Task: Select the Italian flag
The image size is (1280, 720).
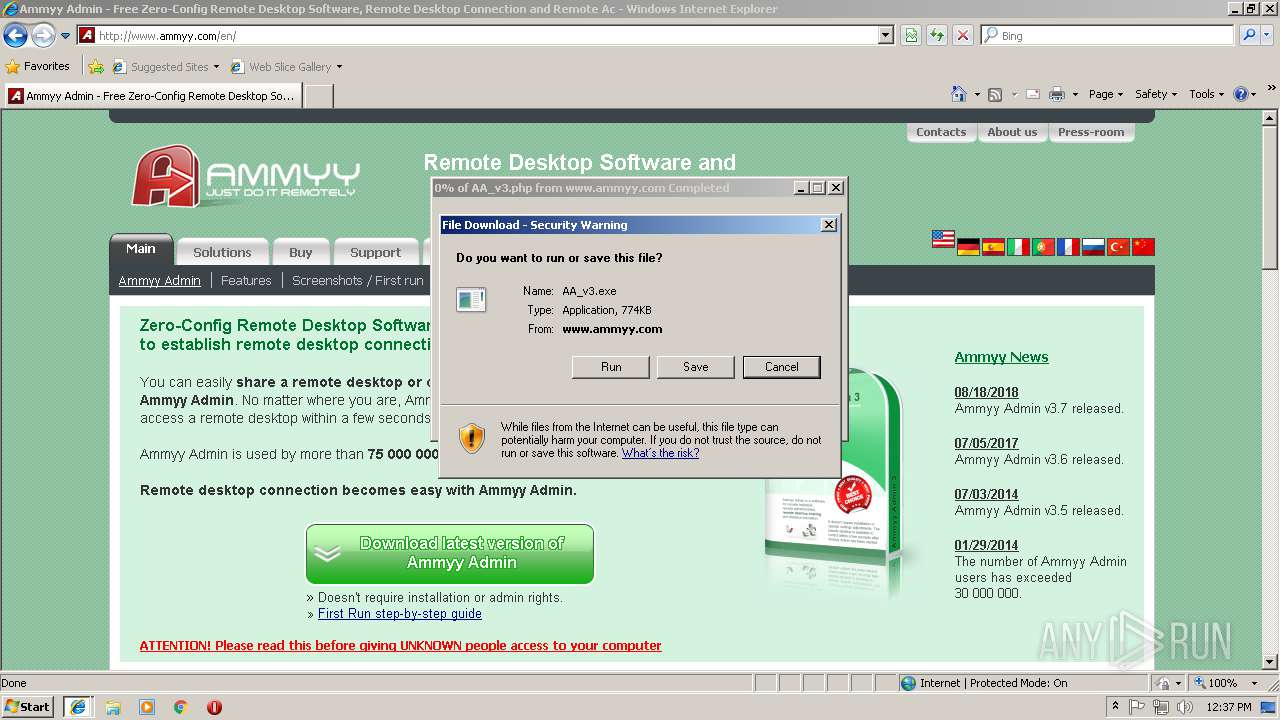Action: pos(1018,247)
